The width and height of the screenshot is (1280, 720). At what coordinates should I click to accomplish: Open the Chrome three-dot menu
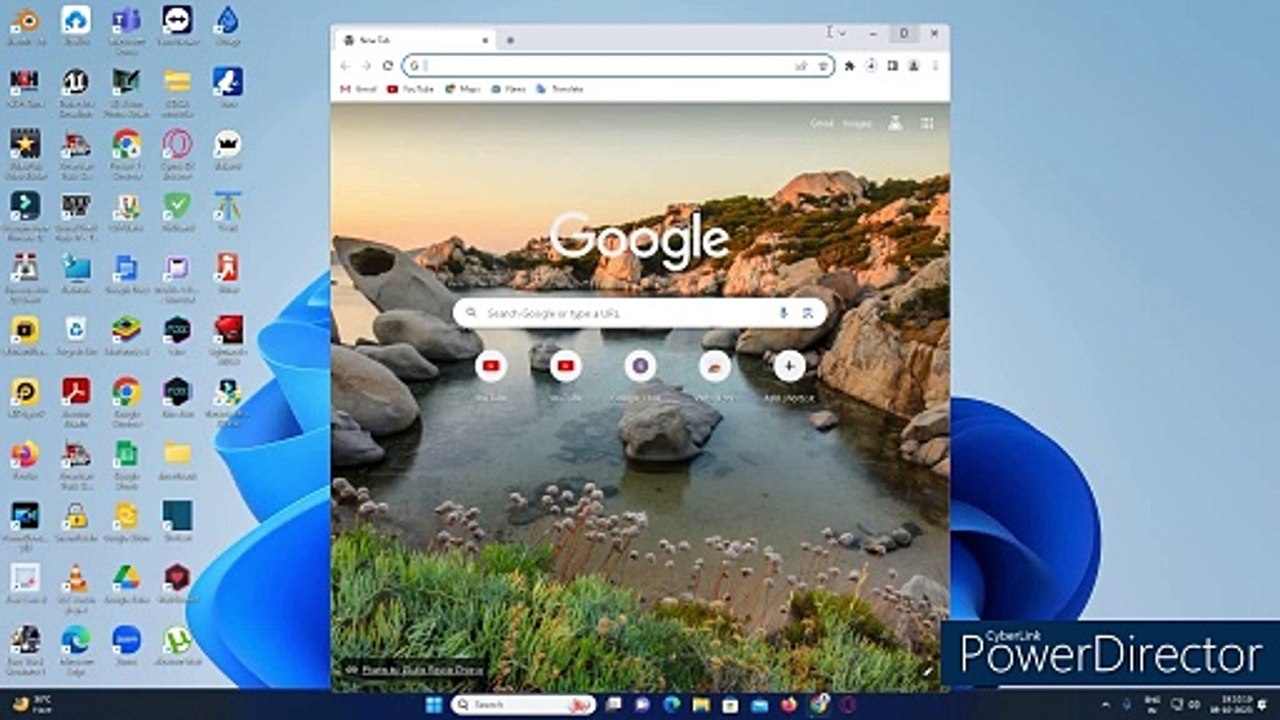pyautogui.click(x=935, y=66)
